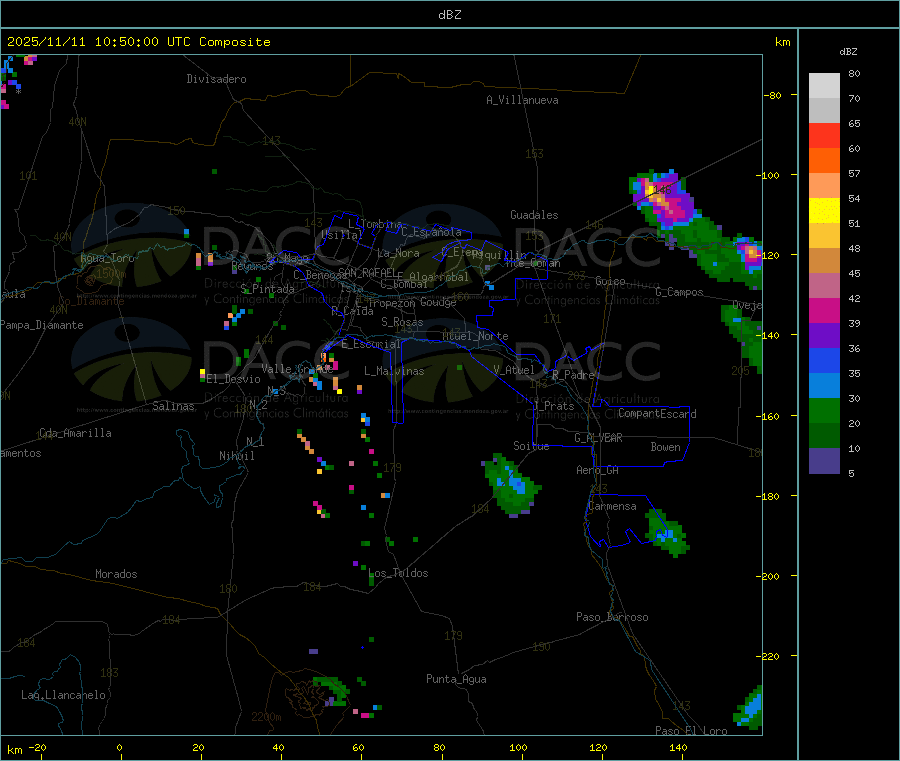Click the red 60-65 dBZ legend swatch
Screen dimensions: 900x761
(x=824, y=135)
